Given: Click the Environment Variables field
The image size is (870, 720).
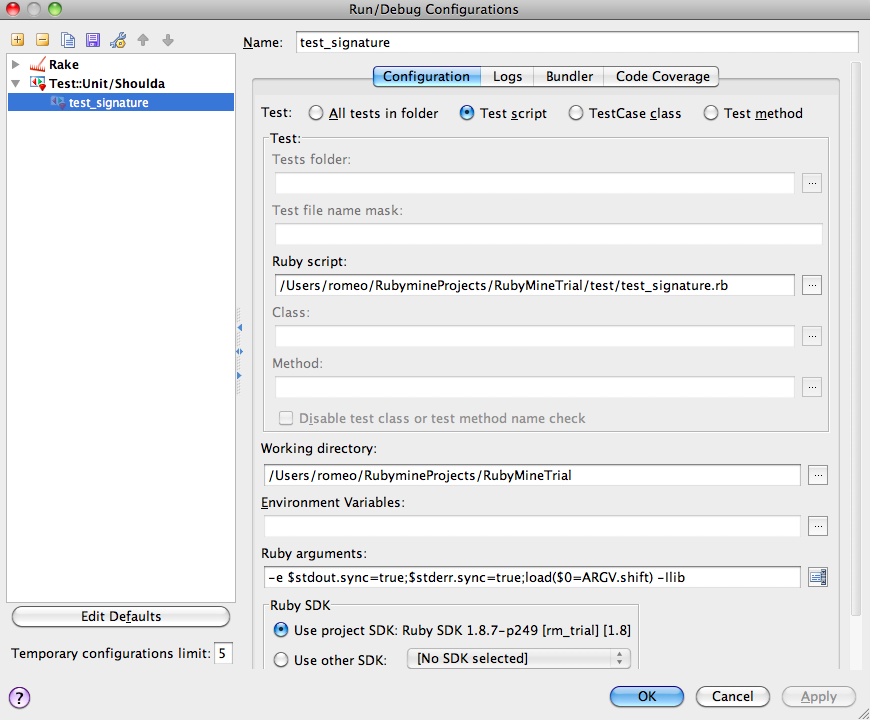Looking at the screenshot, I should pyautogui.click(x=533, y=526).
